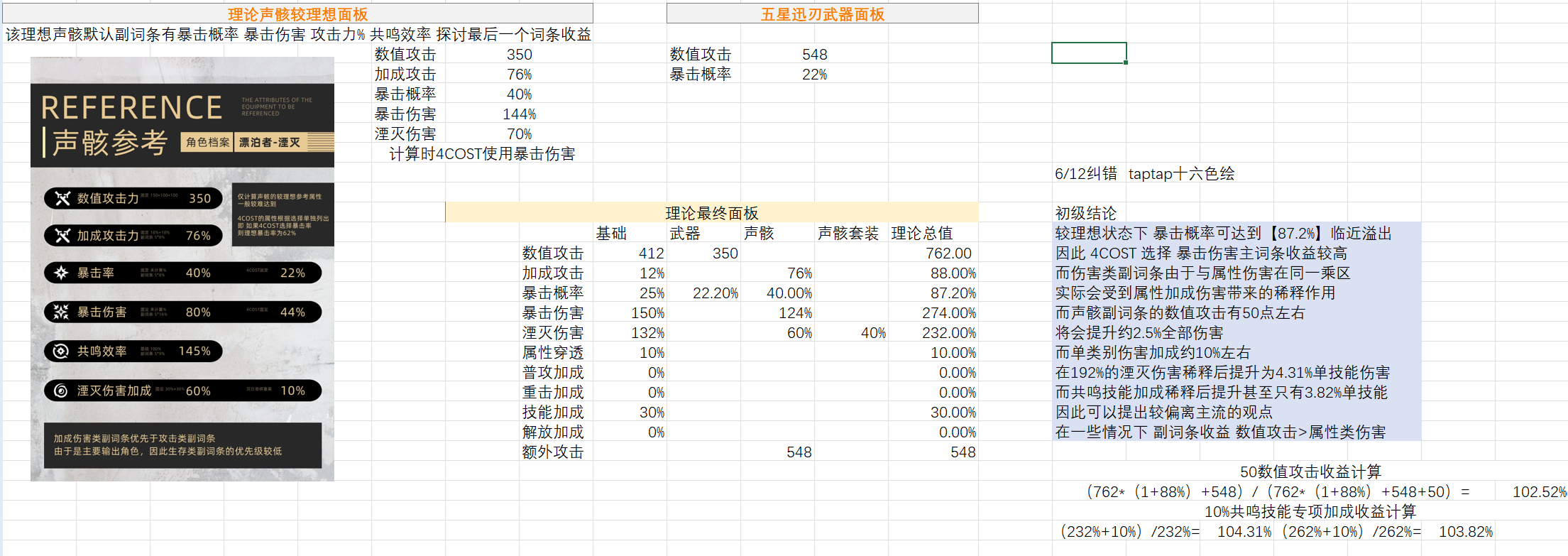Click the weapon crit value '22.20%'
This screenshot has width=1568, height=556.
[x=715, y=293]
